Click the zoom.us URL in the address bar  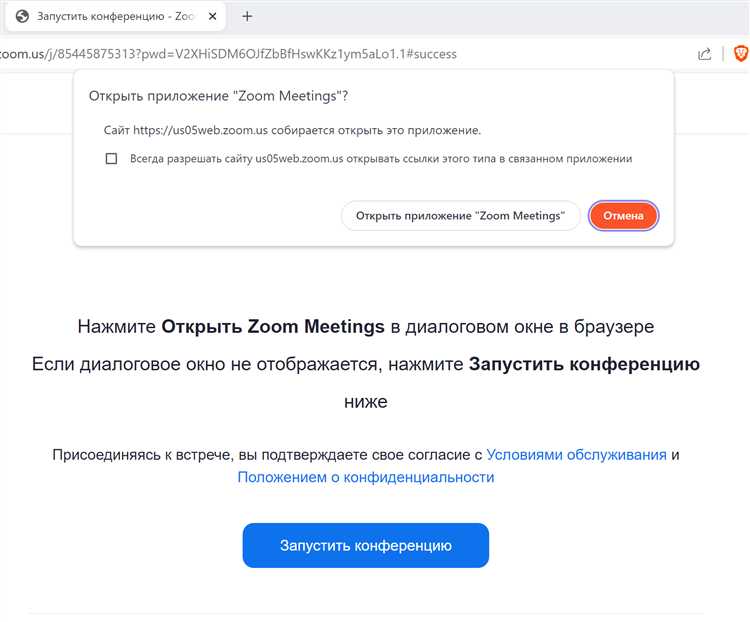coord(228,54)
